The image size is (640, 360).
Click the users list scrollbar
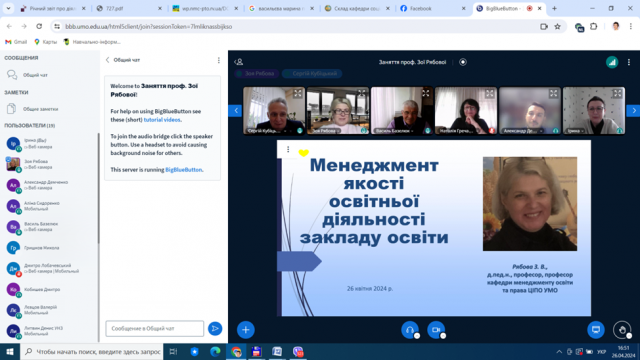pyautogui.click(x=98, y=188)
